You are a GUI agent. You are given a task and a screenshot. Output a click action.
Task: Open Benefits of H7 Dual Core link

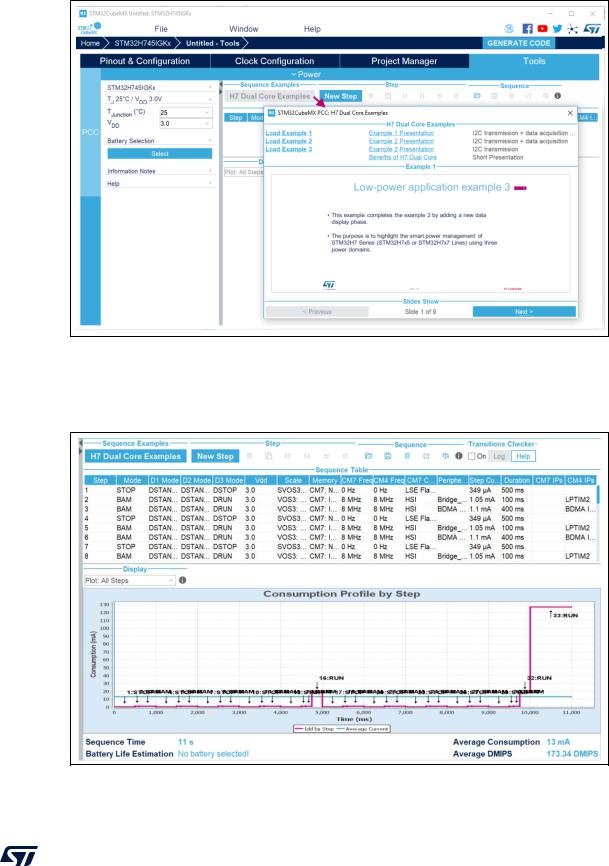pyautogui.click(x=403, y=157)
